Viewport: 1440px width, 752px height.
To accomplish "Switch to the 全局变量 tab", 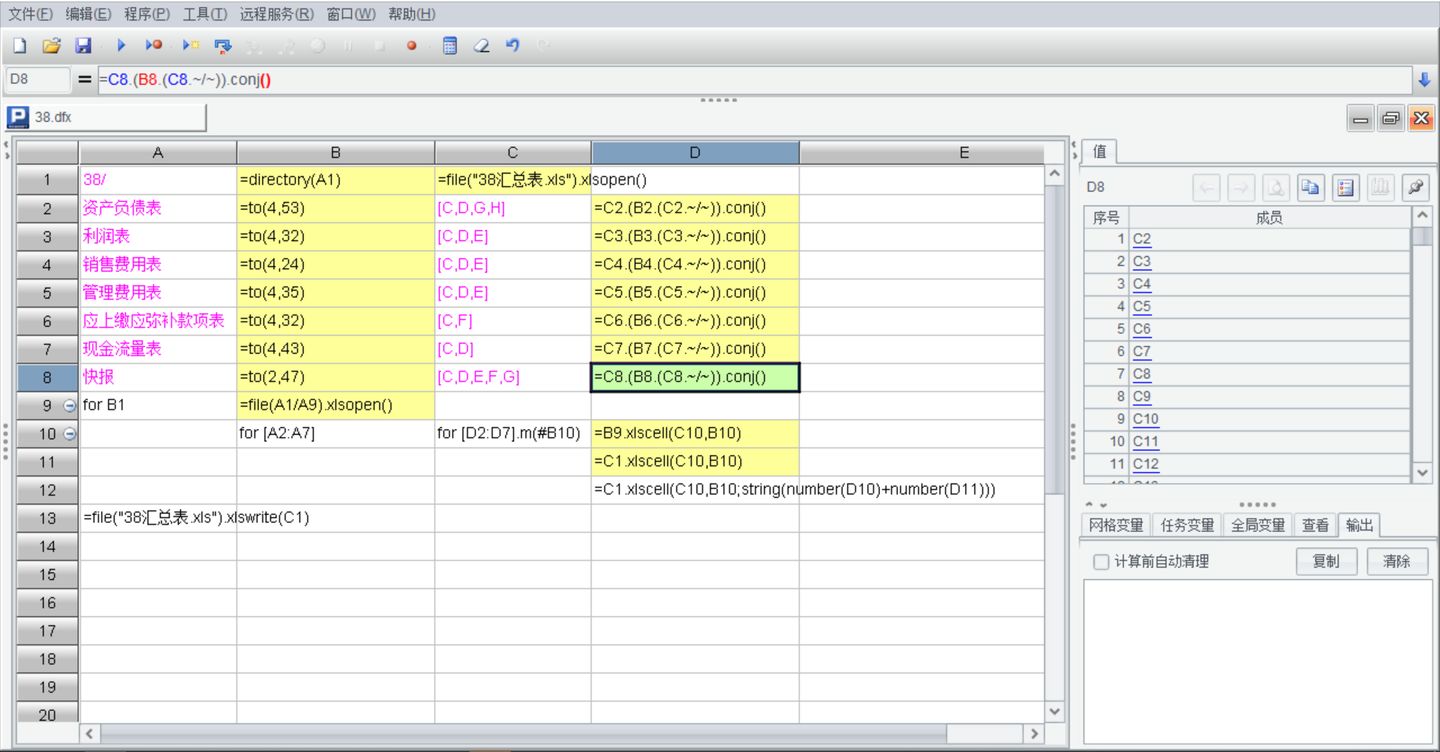I will pyautogui.click(x=1258, y=526).
